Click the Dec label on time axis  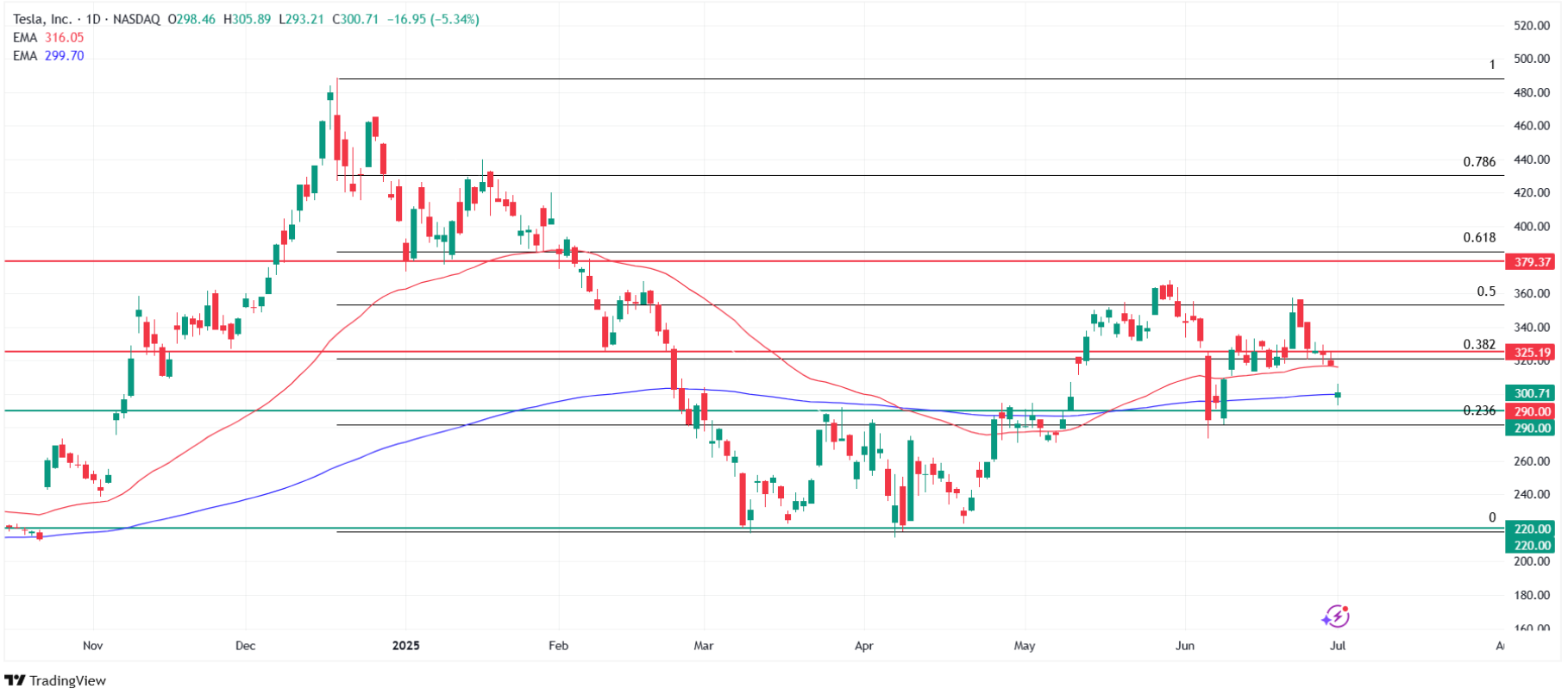pyautogui.click(x=245, y=646)
